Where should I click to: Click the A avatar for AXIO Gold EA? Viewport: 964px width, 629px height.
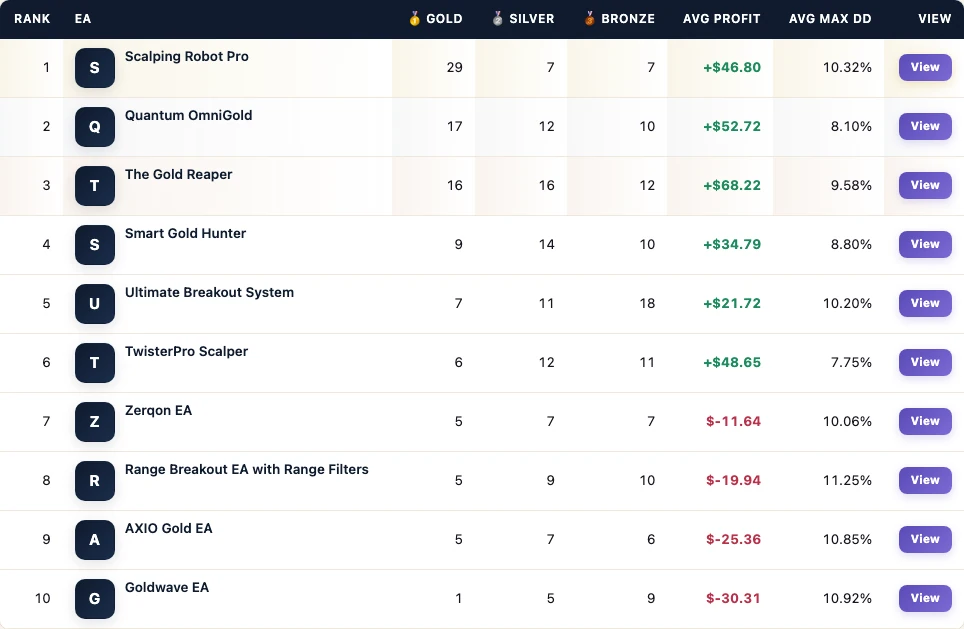(95, 540)
